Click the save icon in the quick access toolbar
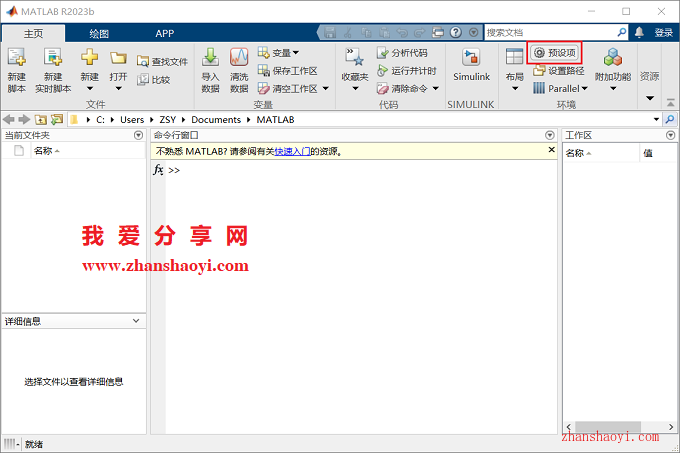 click(x=330, y=33)
